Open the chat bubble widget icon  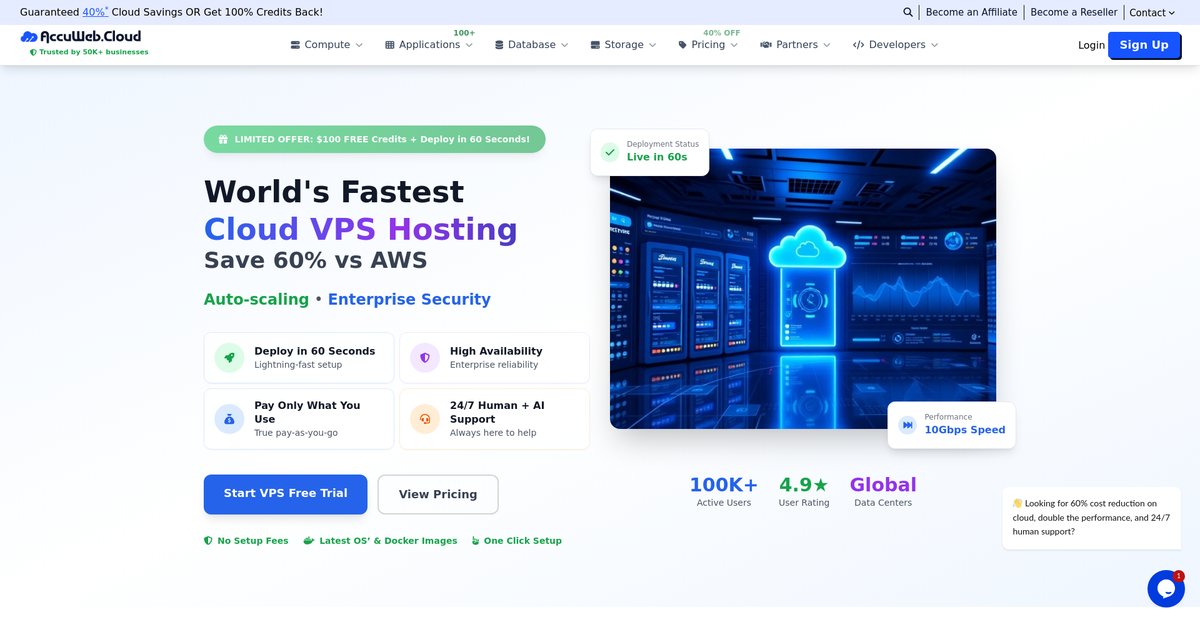[1166, 589]
